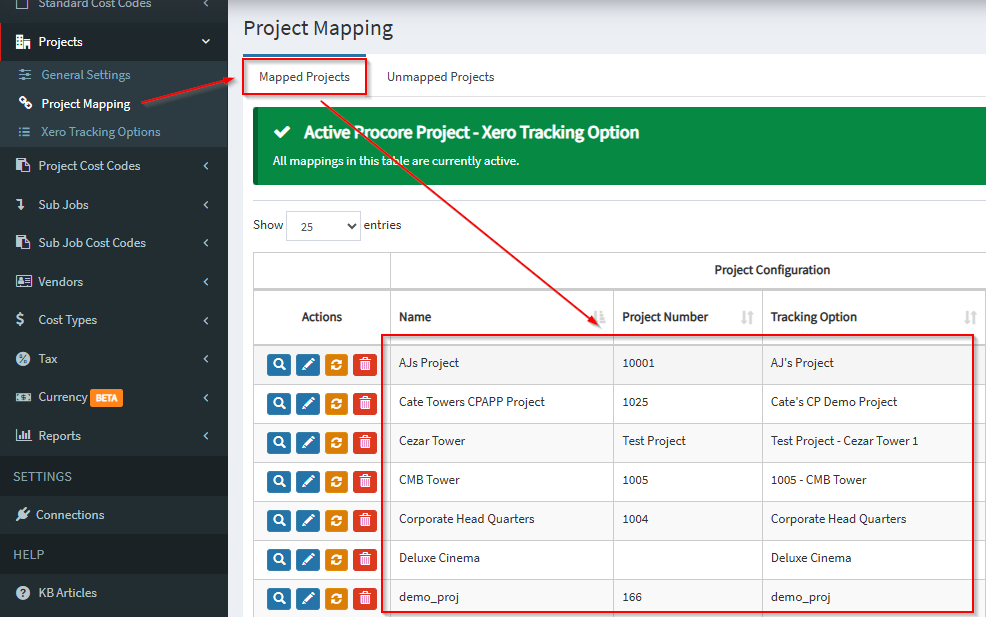986x617 pixels.
Task: Click the project number '1004'
Action: point(635,520)
